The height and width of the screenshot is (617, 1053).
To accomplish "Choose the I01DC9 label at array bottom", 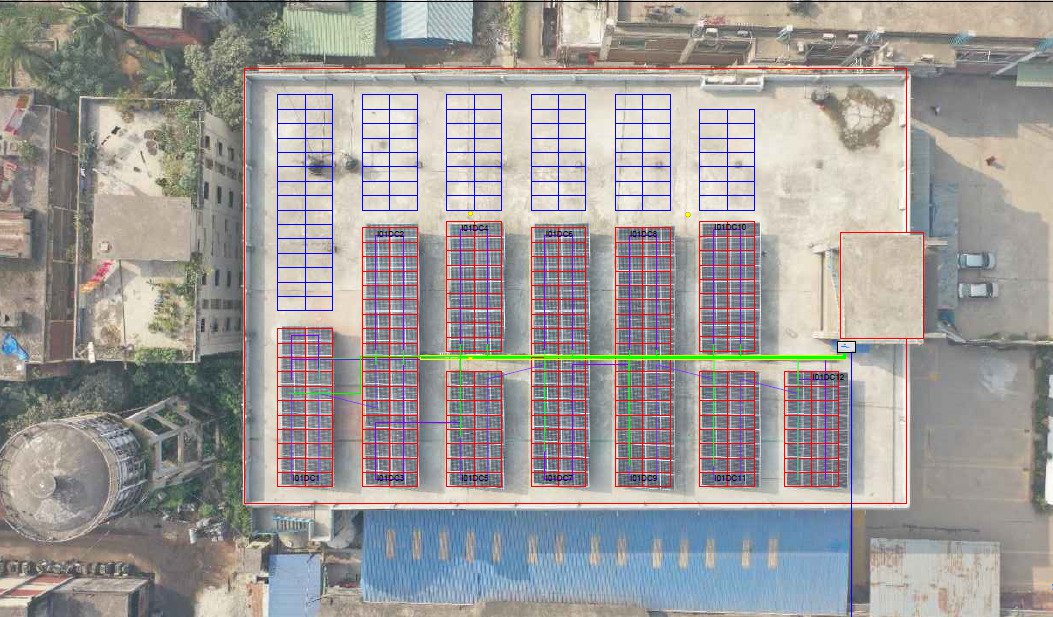I will [643, 479].
